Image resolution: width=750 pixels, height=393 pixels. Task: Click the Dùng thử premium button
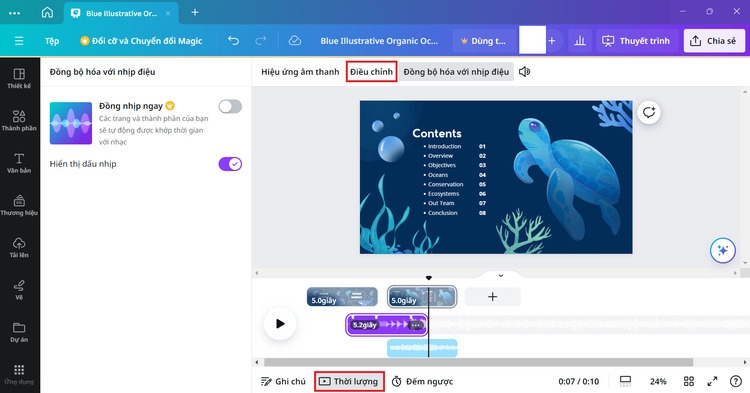click(x=484, y=41)
